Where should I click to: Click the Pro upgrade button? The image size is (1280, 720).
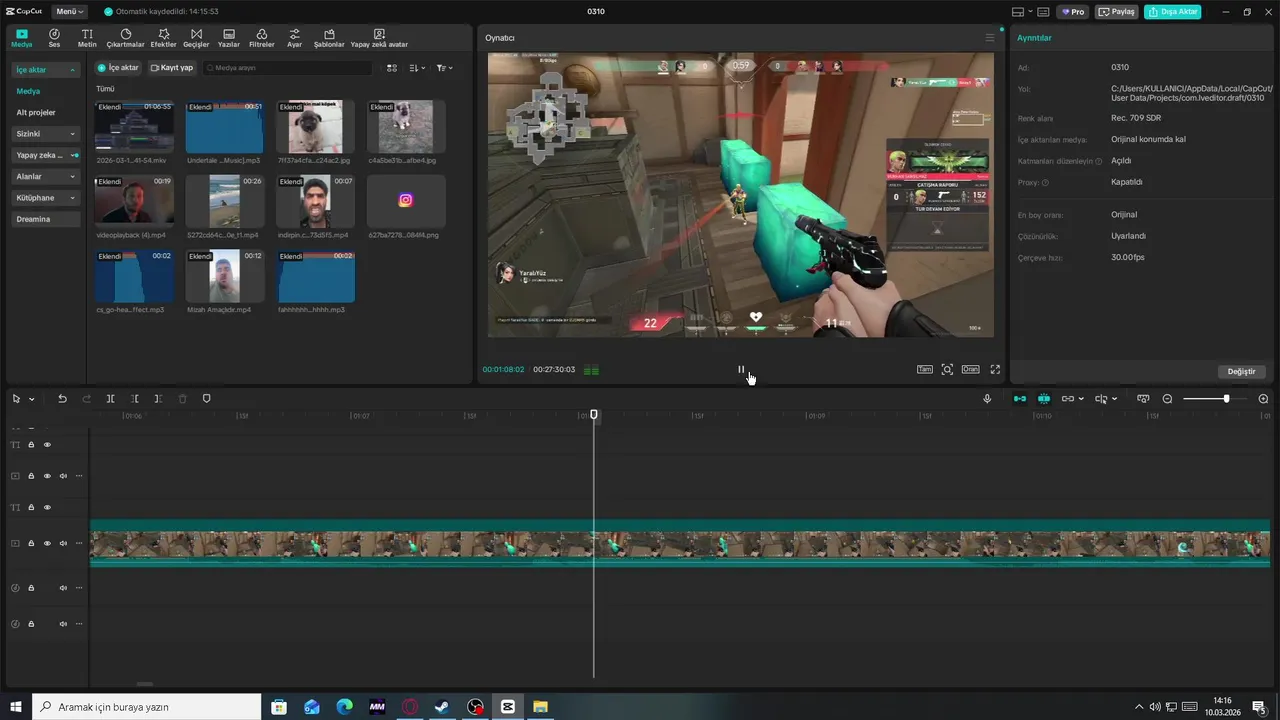click(1074, 12)
